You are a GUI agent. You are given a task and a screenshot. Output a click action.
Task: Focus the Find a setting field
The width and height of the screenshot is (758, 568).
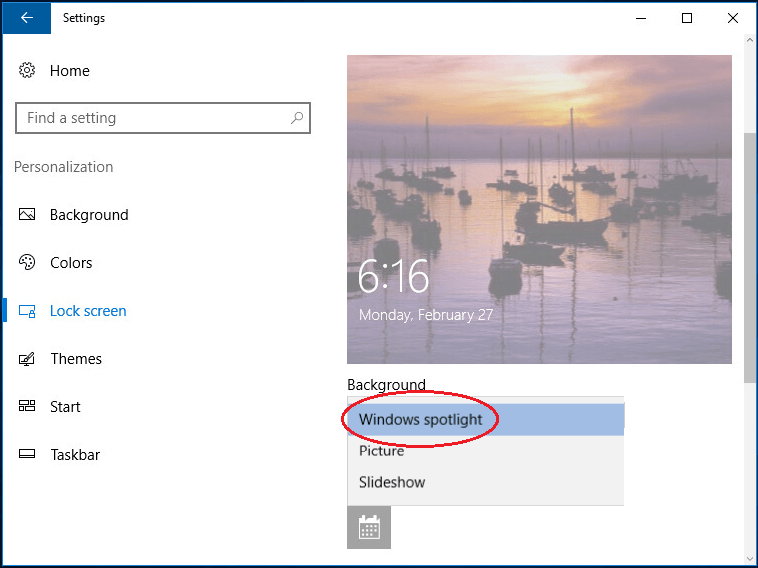[x=163, y=118]
